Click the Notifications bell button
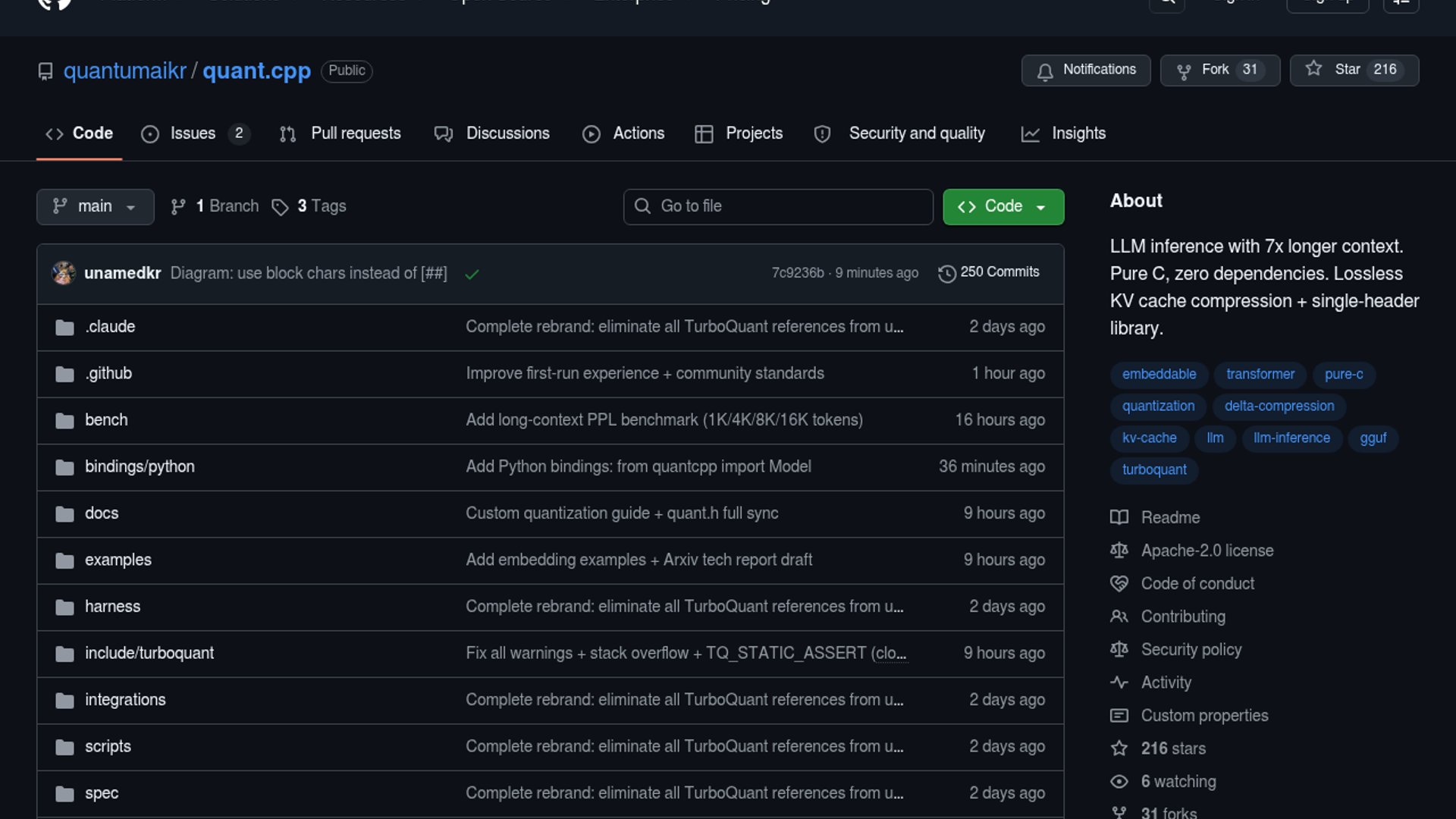 tap(1085, 70)
